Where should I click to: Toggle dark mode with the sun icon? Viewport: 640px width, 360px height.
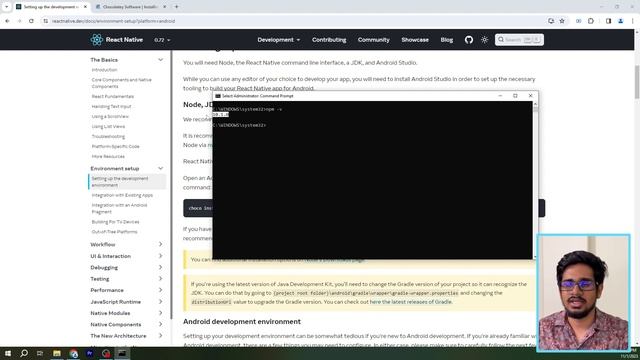[484, 40]
